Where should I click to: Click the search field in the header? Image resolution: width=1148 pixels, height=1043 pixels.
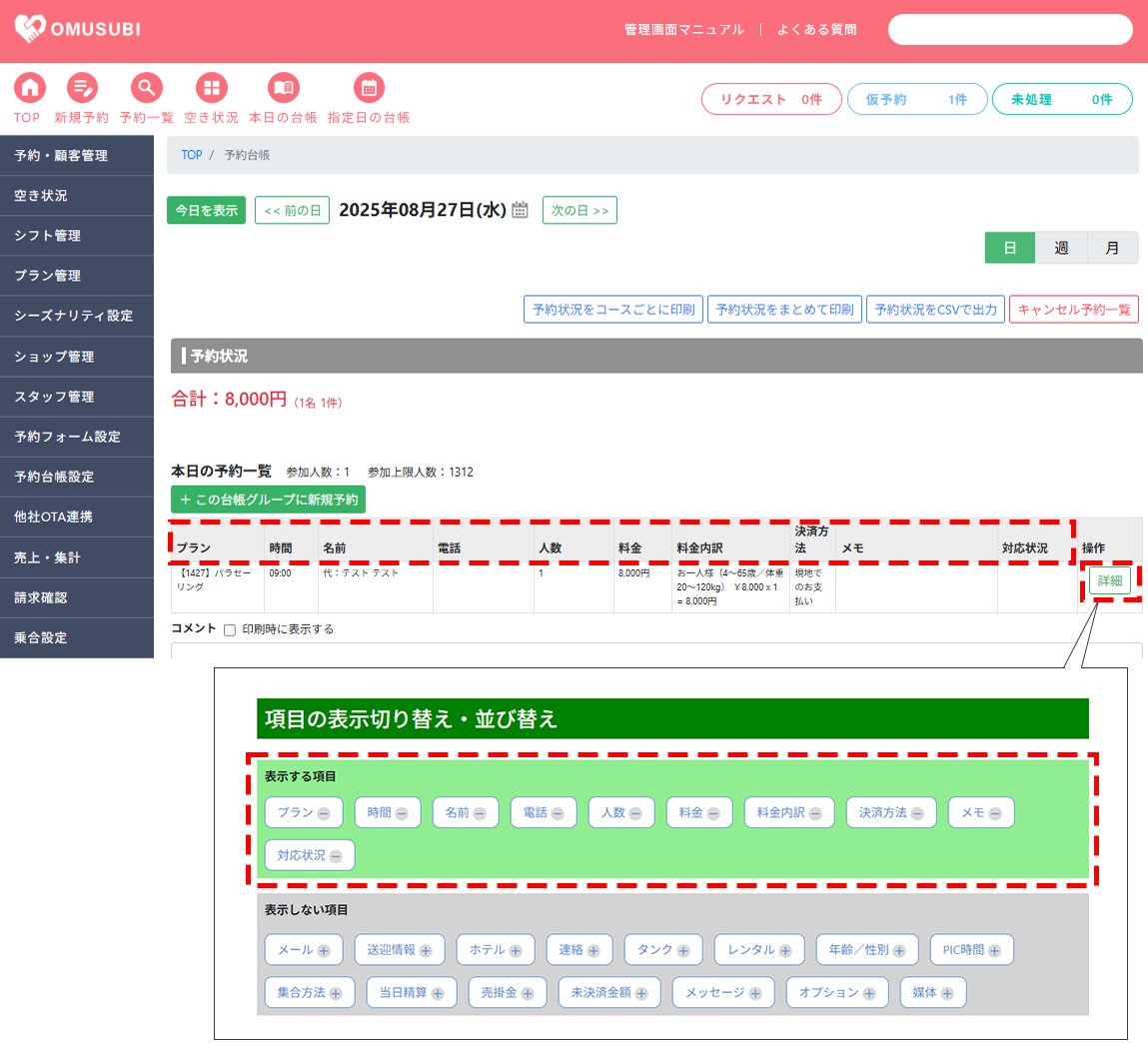coord(1010,30)
